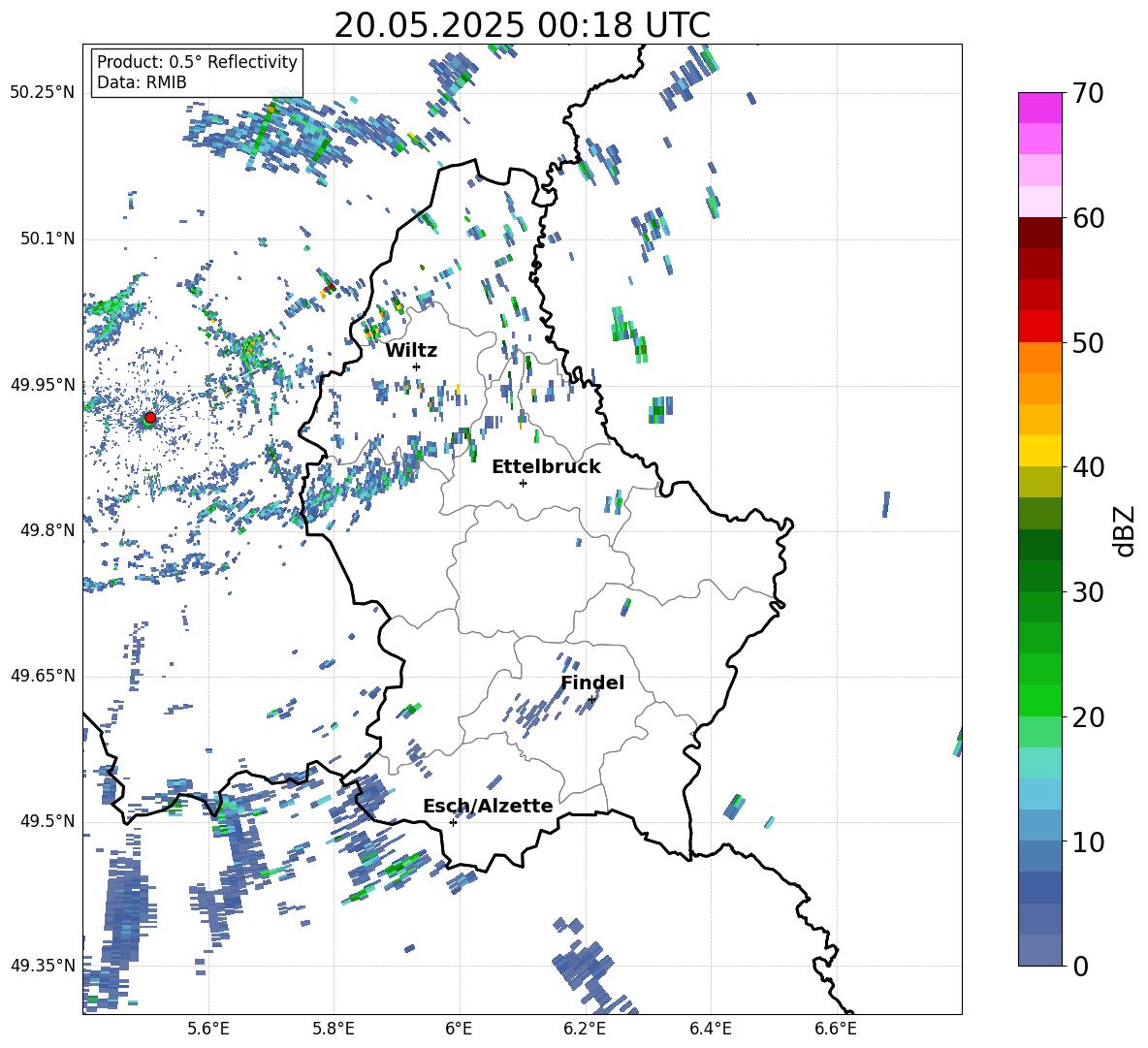Click the Esch/Alzette location cross marker

click(x=453, y=822)
